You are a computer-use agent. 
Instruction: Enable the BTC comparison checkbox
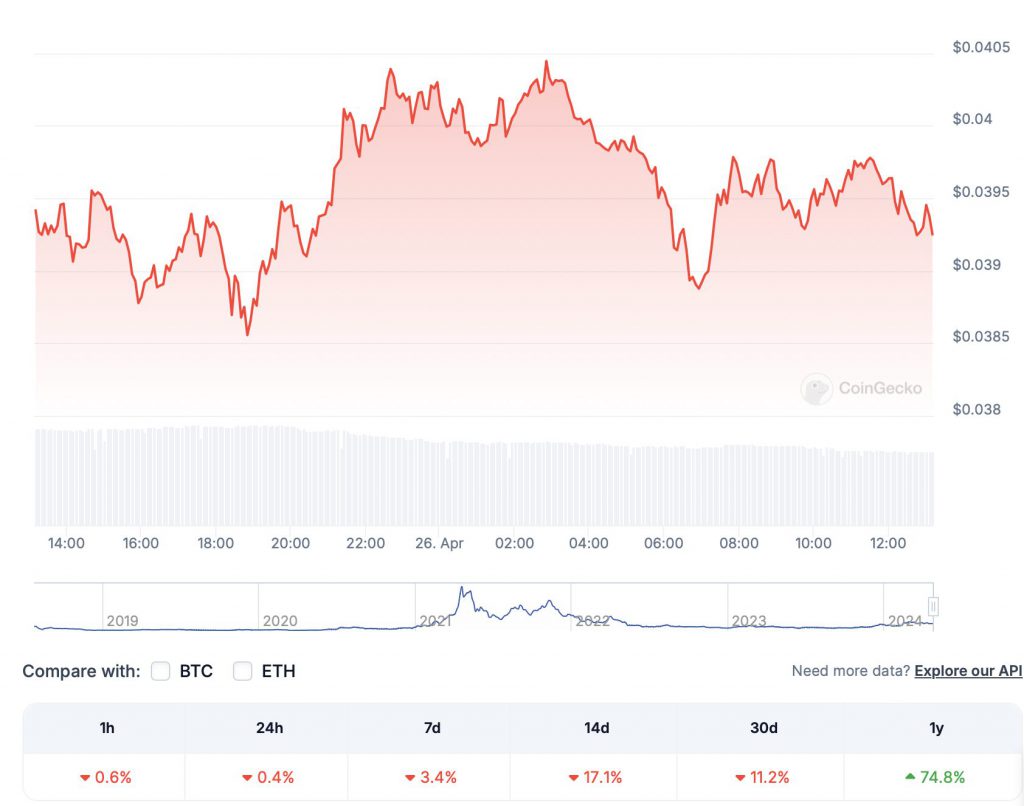[x=160, y=671]
